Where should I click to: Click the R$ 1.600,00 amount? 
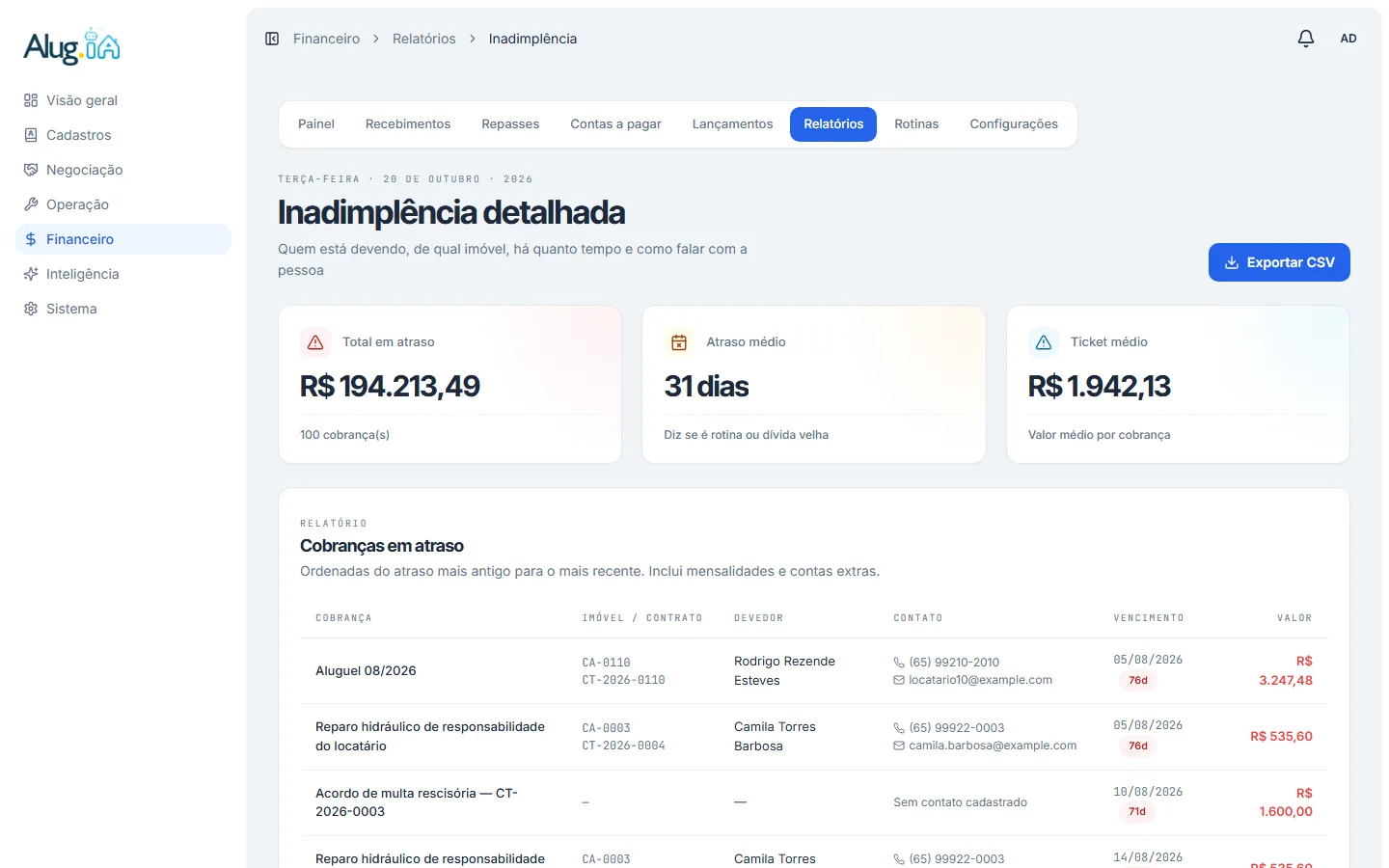(x=1286, y=802)
